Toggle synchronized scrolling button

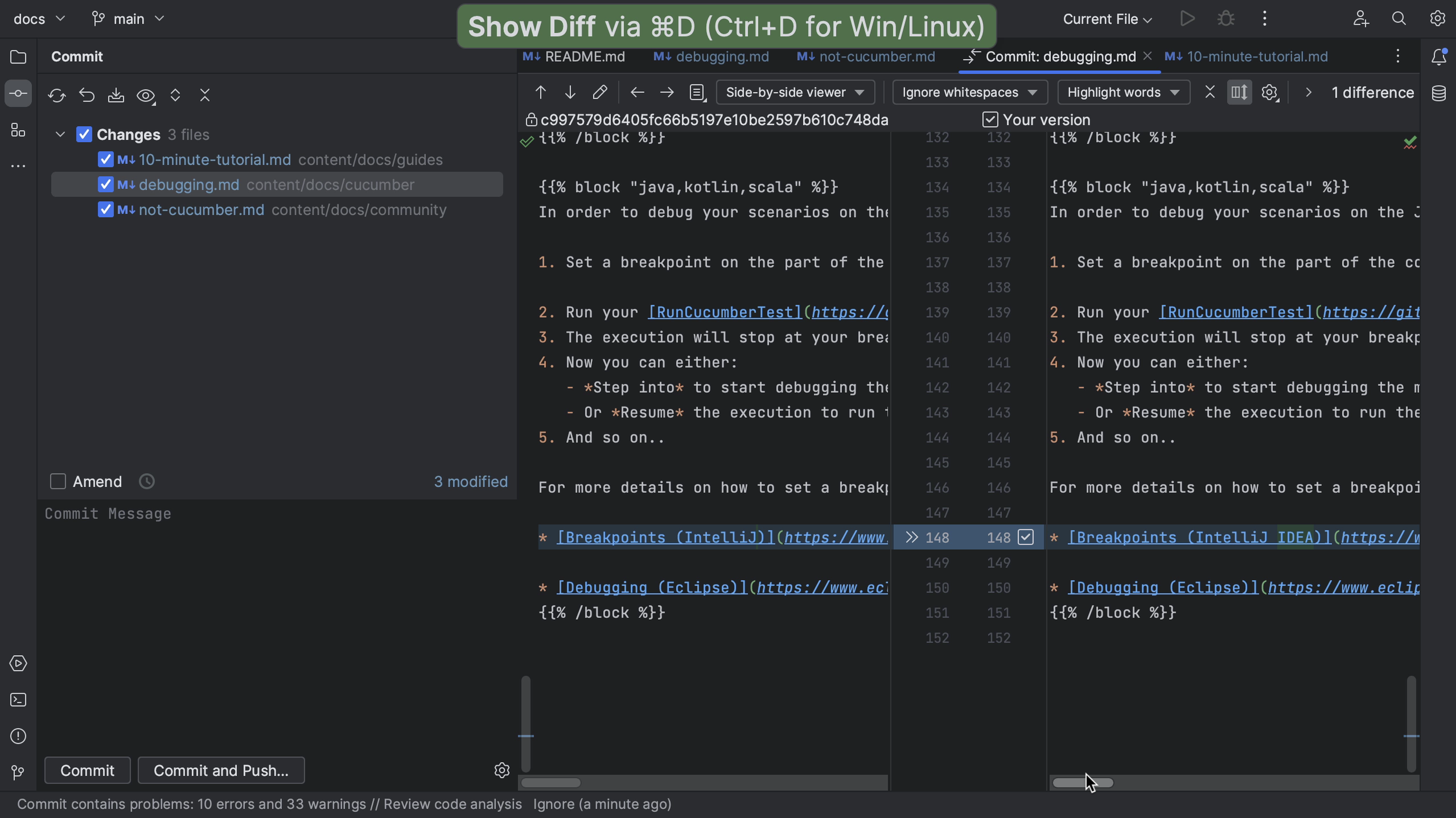1239,92
